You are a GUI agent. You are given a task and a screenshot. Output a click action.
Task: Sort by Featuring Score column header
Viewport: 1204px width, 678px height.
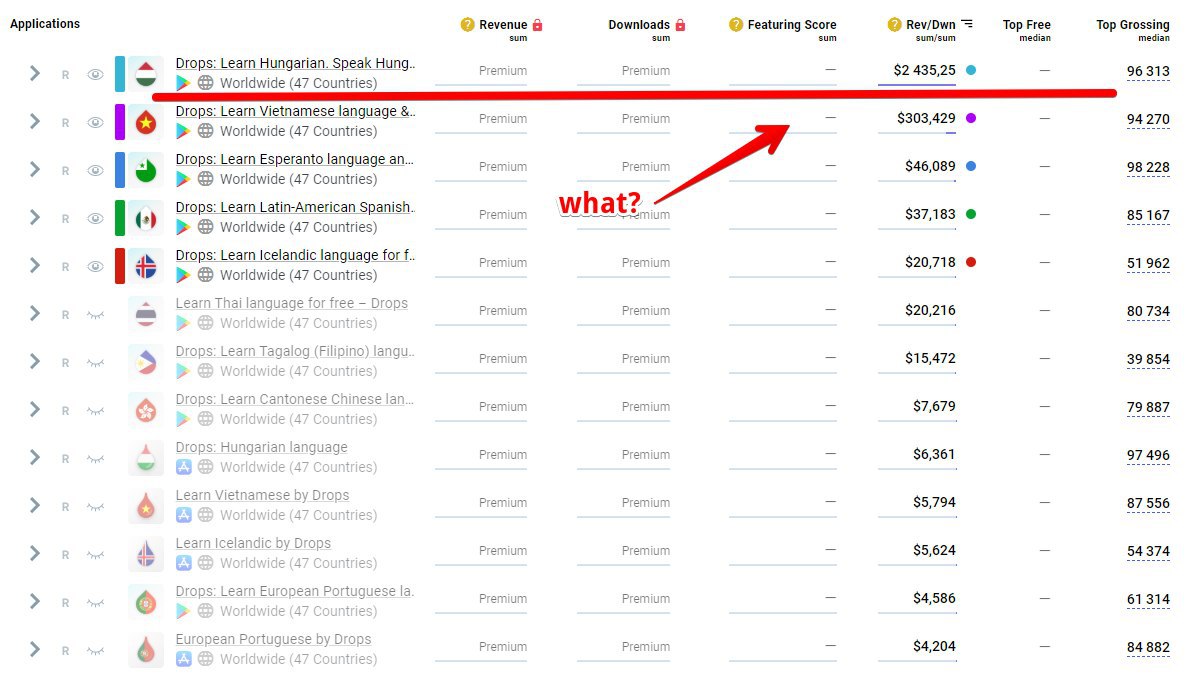pyautogui.click(x=792, y=25)
